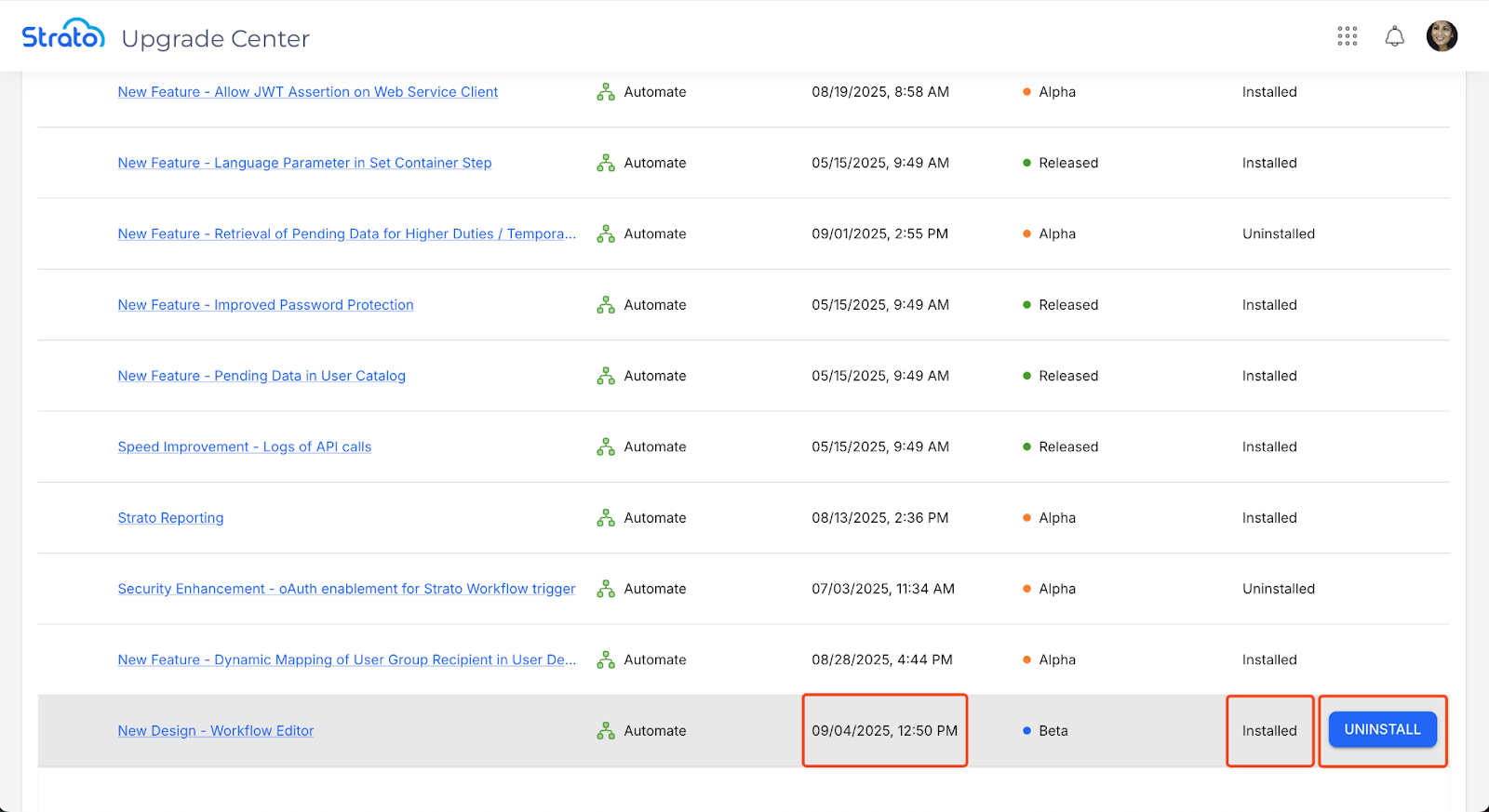Click Automate icon in Strato Reporting row
The height and width of the screenshot is (812, 1489).
606,518
